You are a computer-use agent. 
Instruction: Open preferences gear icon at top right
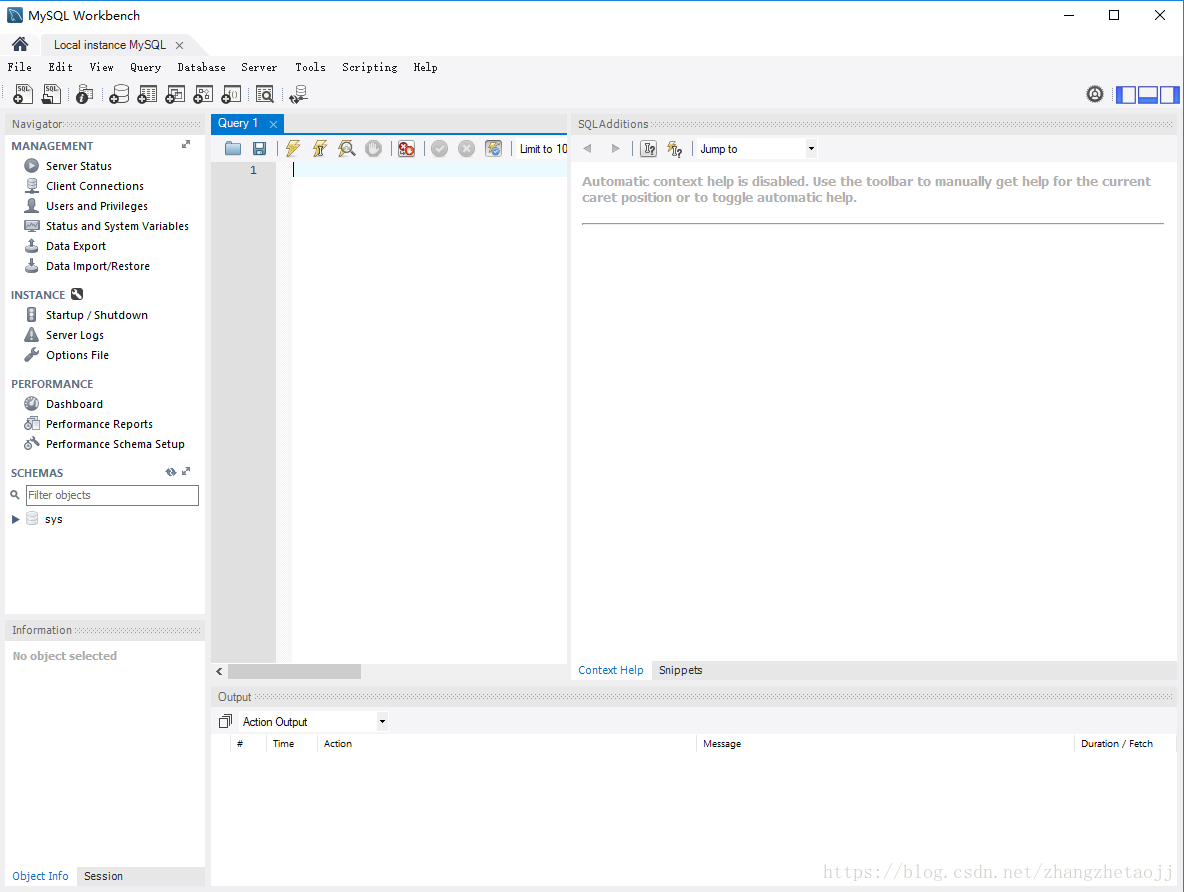1095,94
